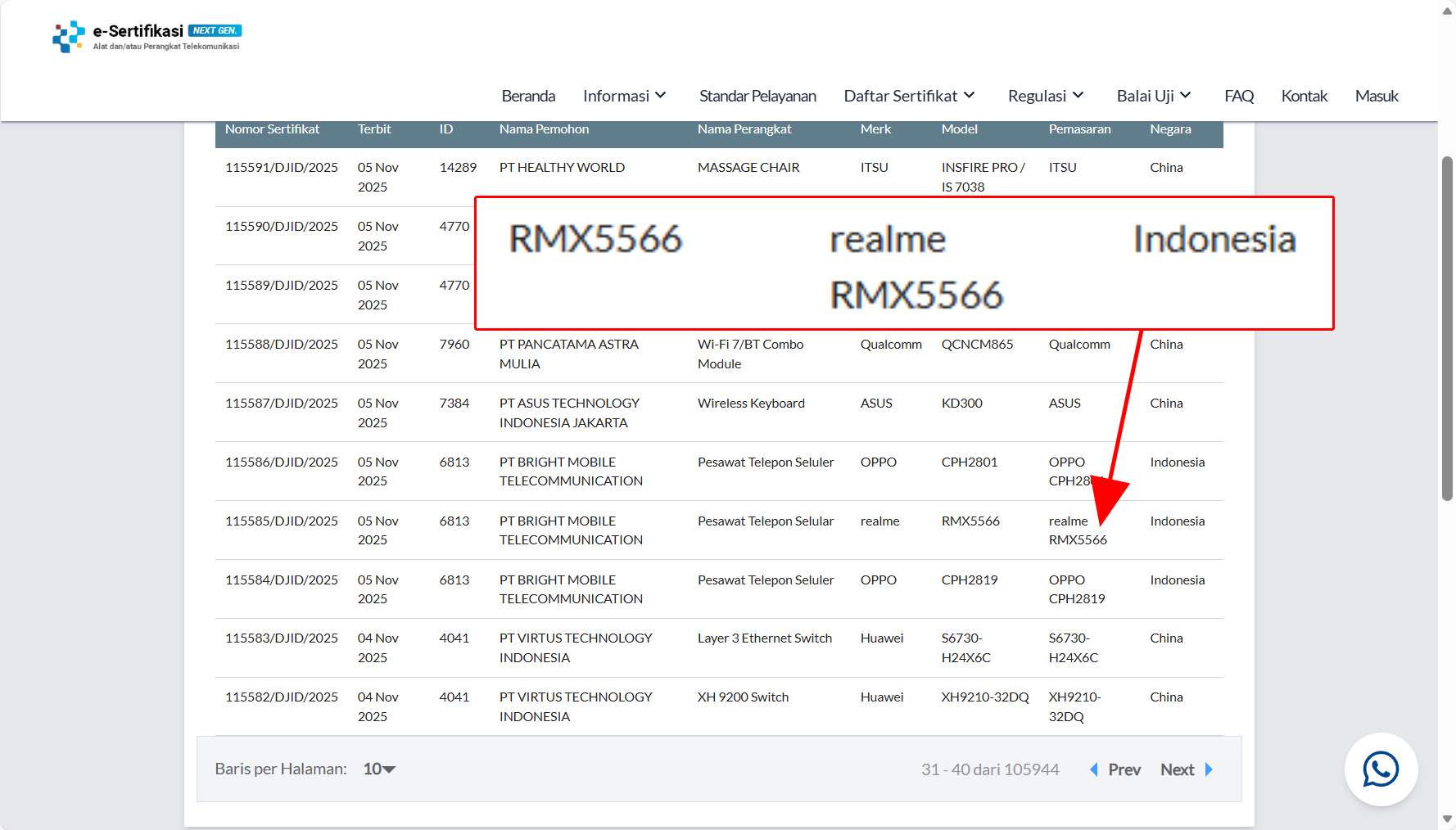Click the e-Sertifikasi logo icon
1456x830 pixels.
tap(69, 37)
